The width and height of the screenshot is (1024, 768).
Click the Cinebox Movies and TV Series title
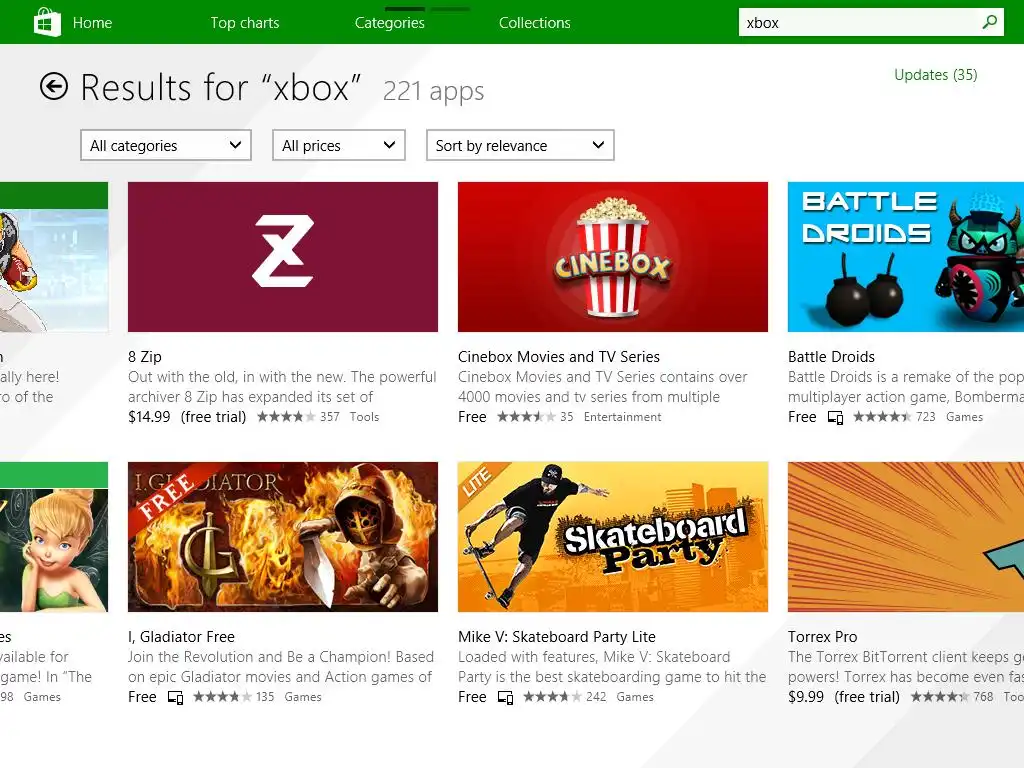pos(559,357)
